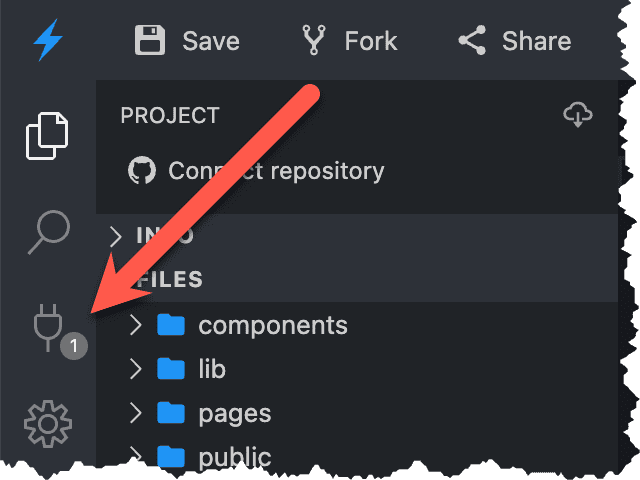The height and width of the screenshot is (480, 640).
Task: Select the lib folder
Action: (x=211, y=369)
